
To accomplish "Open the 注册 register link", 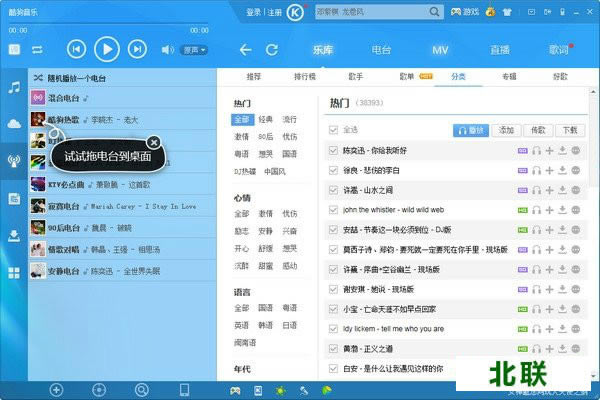I will (x=274, y=13).
